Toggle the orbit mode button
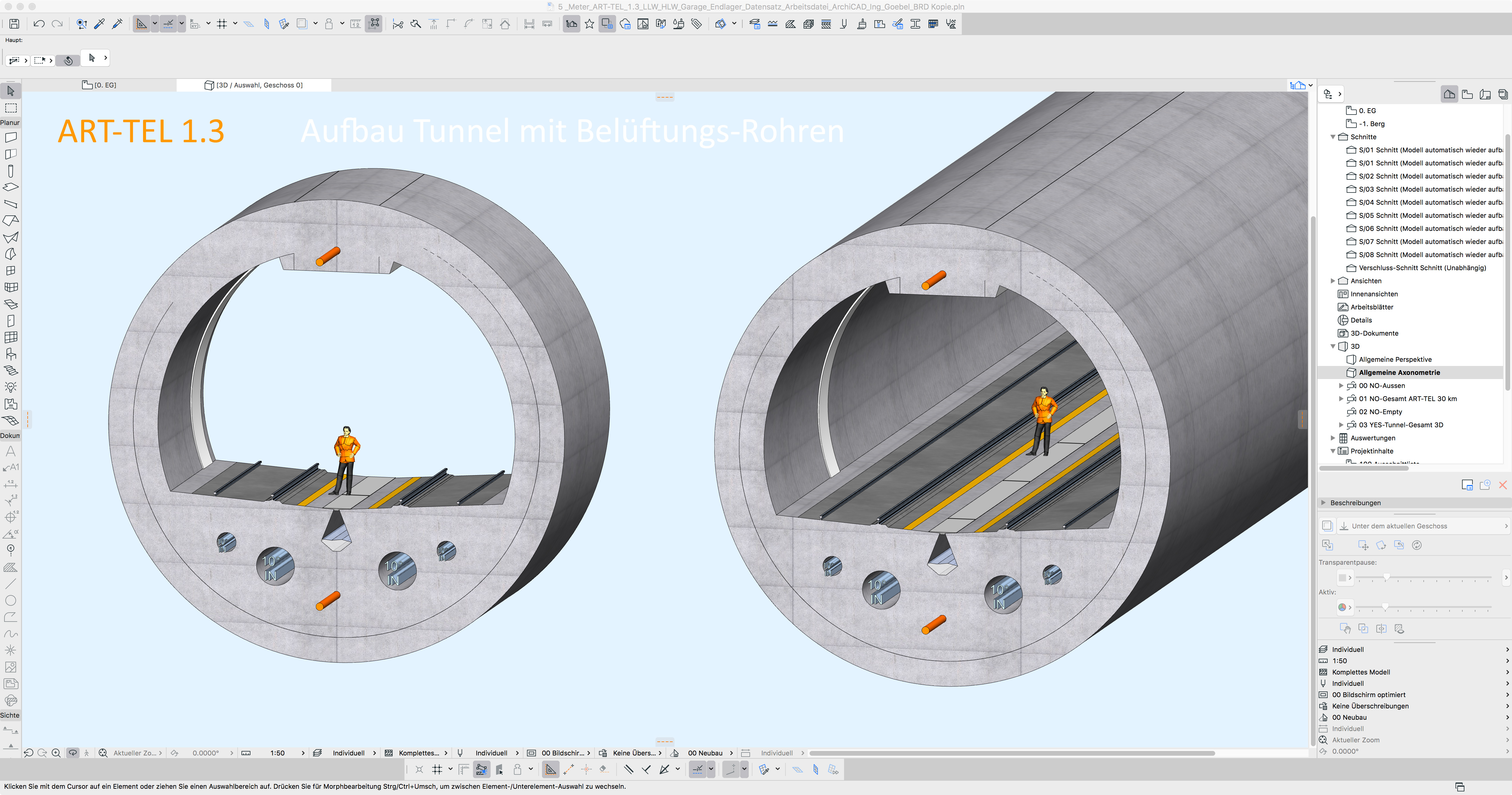The image size is (1512, 795). 73,753
